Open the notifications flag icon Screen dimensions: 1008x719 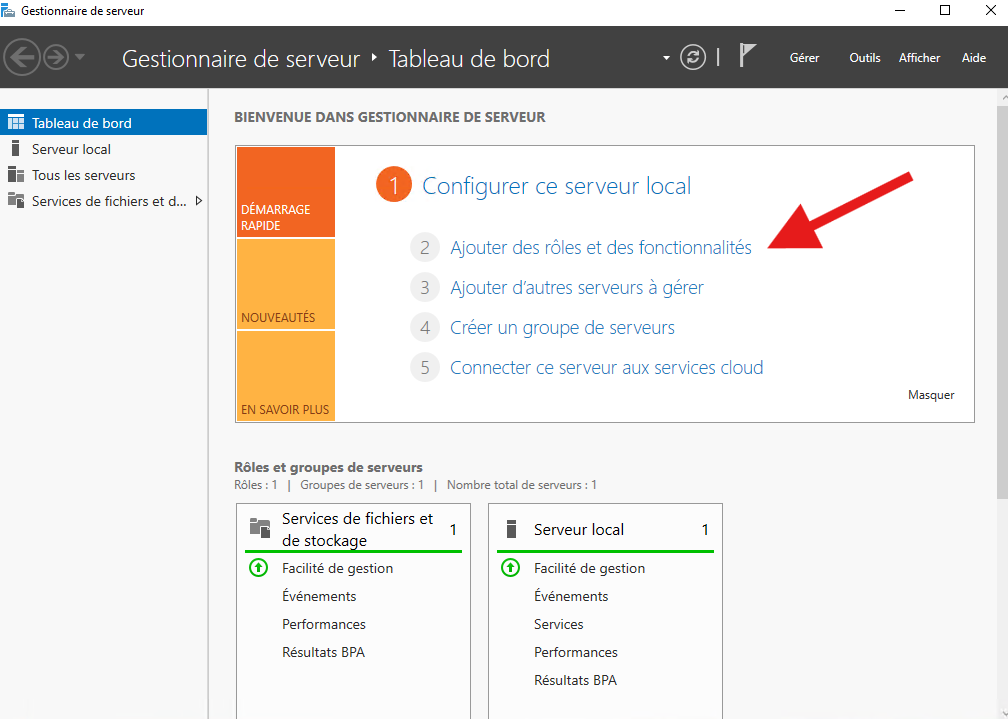(x=747, y=56)
